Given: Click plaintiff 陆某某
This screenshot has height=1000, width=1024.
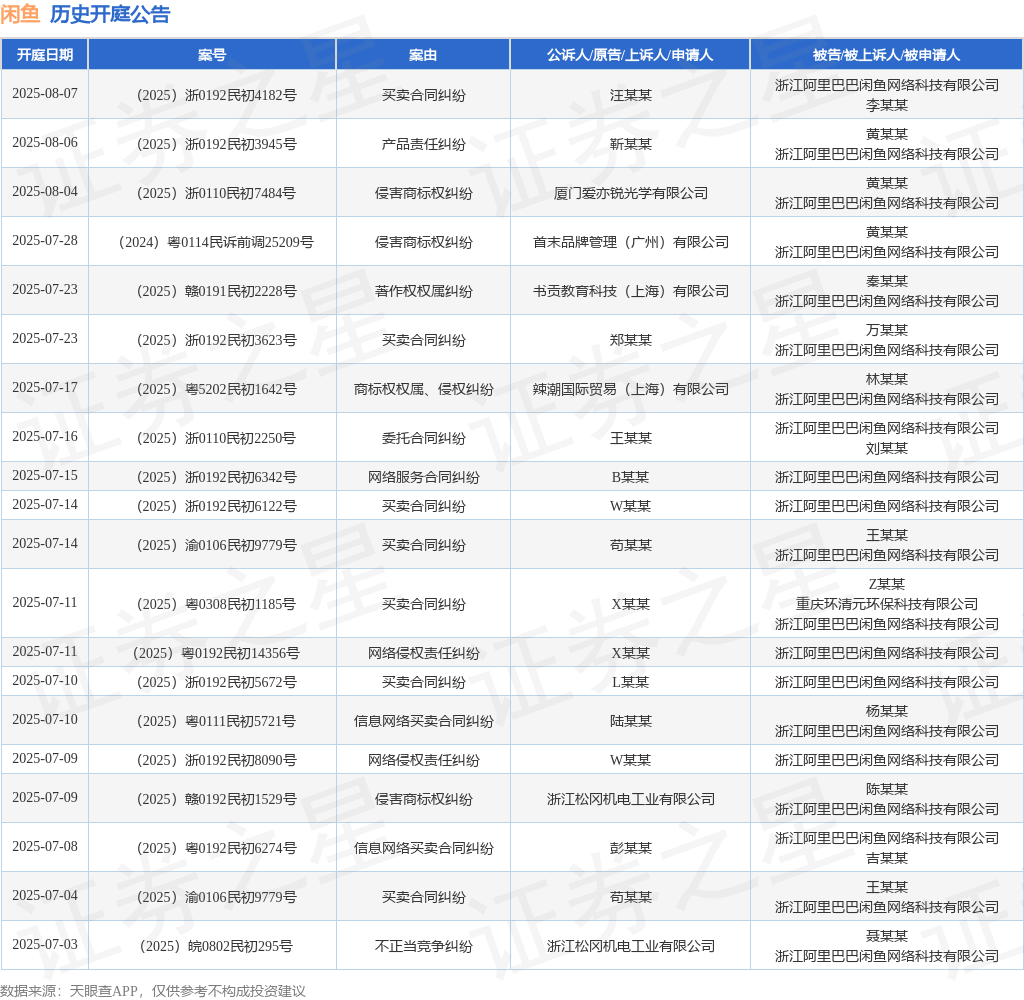Looking at the screenshot, I should 631,721.
